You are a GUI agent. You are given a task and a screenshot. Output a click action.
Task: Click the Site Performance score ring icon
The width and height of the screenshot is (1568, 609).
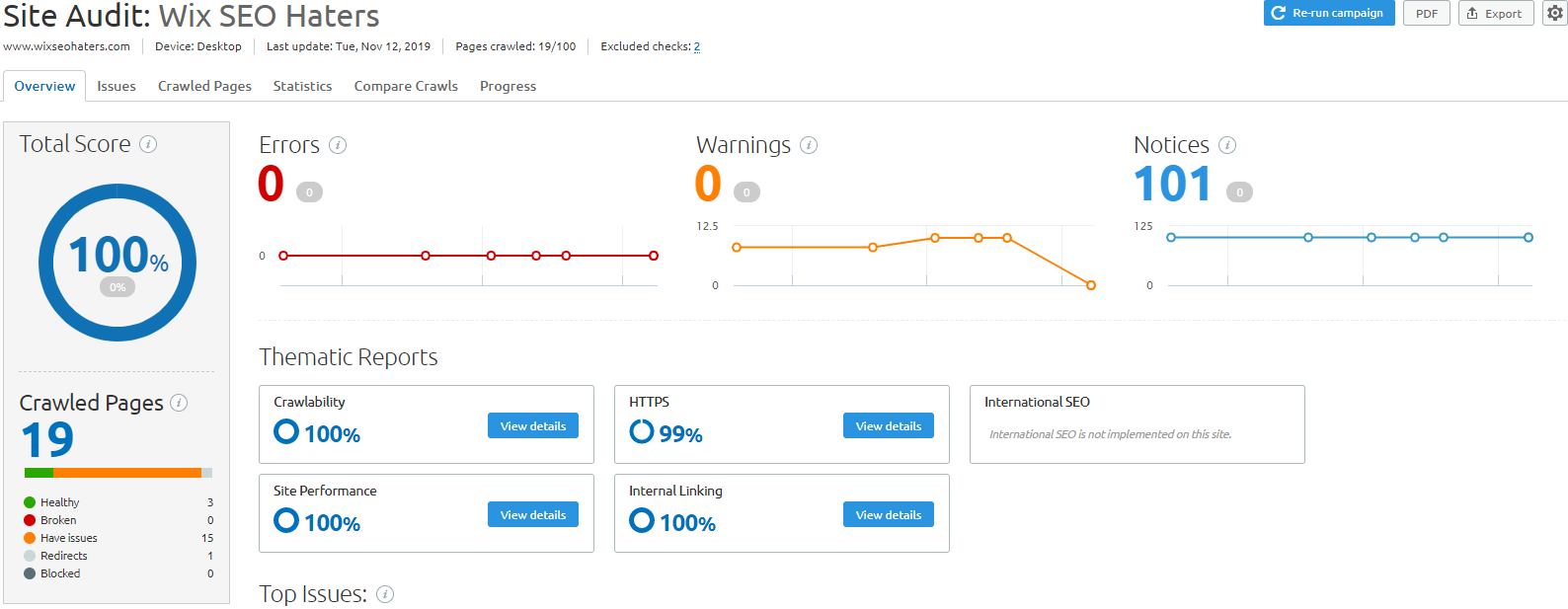[x=286, y=520]
